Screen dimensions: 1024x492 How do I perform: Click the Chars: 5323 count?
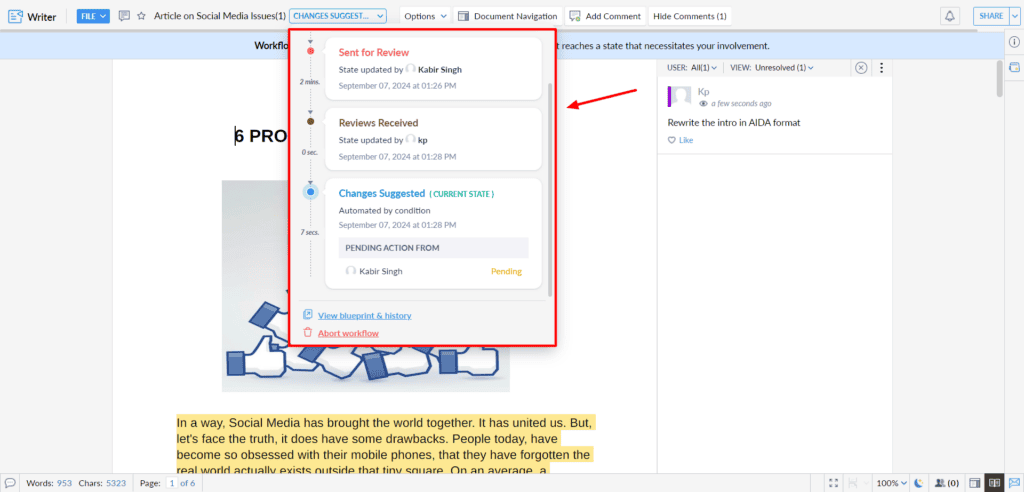(x=103, y=484)
